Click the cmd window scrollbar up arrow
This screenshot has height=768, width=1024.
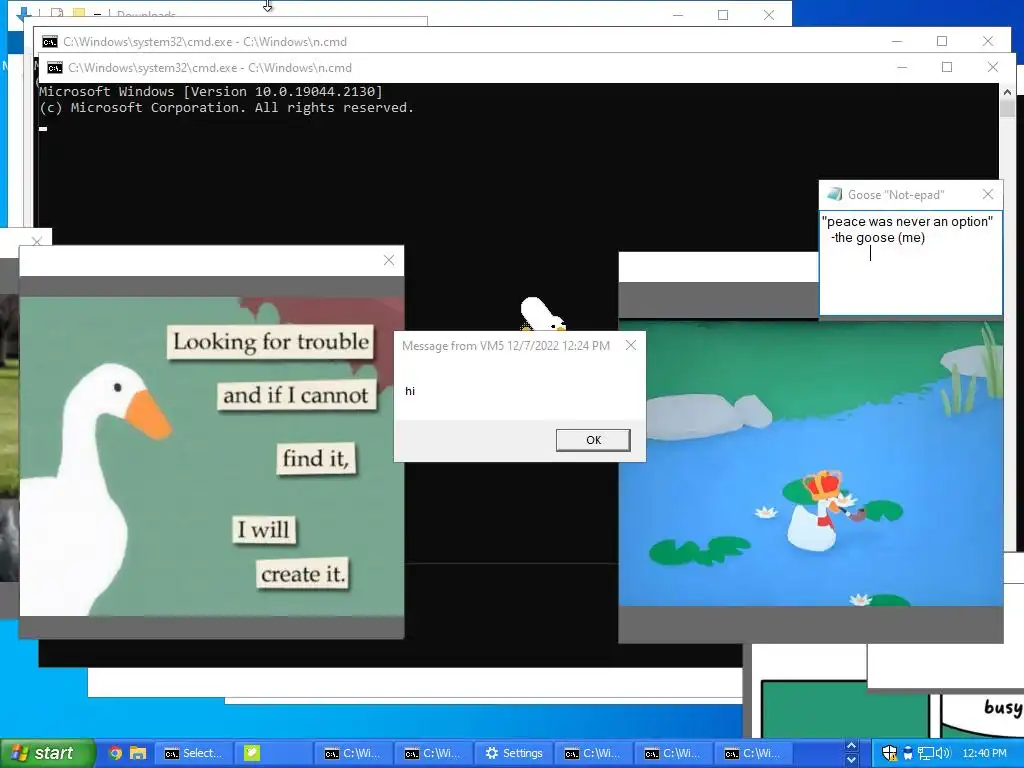[1007, 92]
